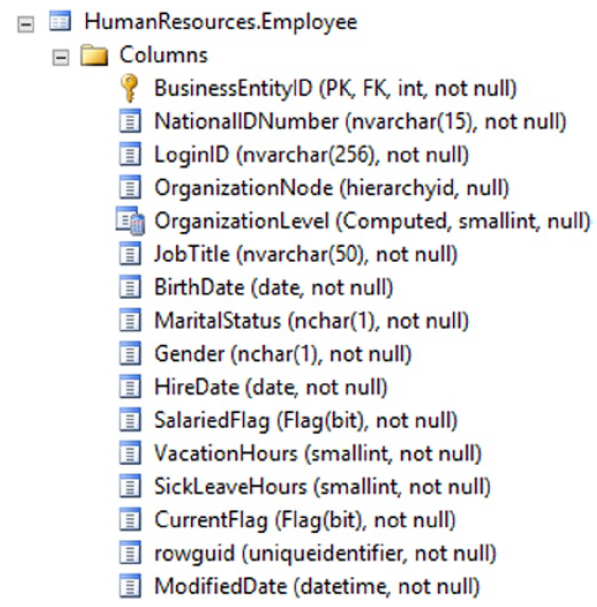Click the column icon beside CurrentFlag
This screenshot has height=607, width=597.
[x=130, y=520]
